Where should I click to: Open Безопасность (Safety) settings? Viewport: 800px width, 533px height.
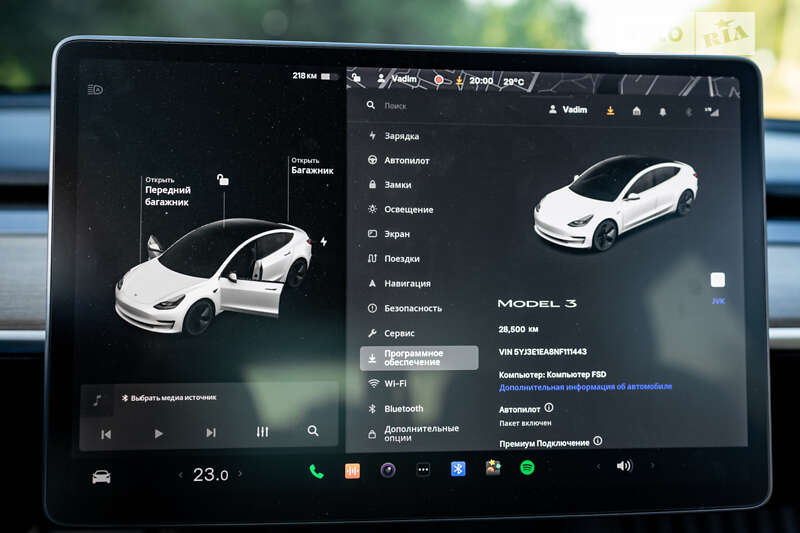405,308
